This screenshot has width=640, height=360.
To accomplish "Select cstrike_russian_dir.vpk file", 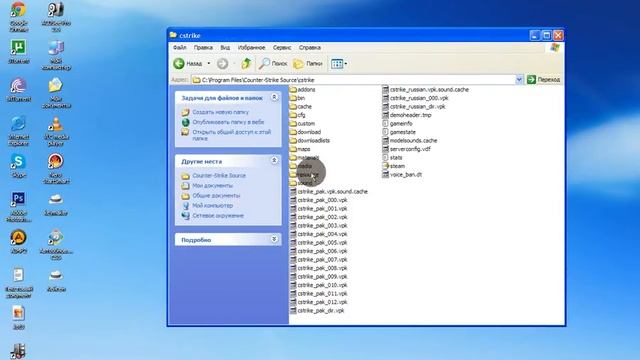I will (414, 107).
